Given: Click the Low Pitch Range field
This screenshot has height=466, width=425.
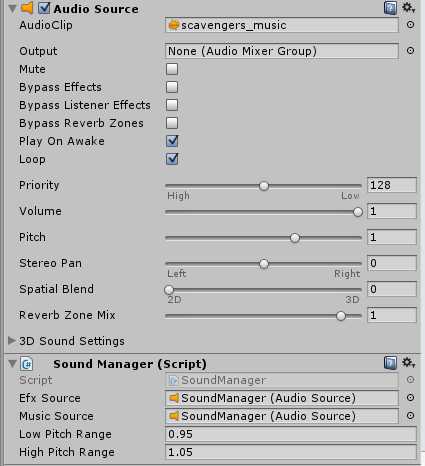Looking at the screenshot, I should (291, 434).
